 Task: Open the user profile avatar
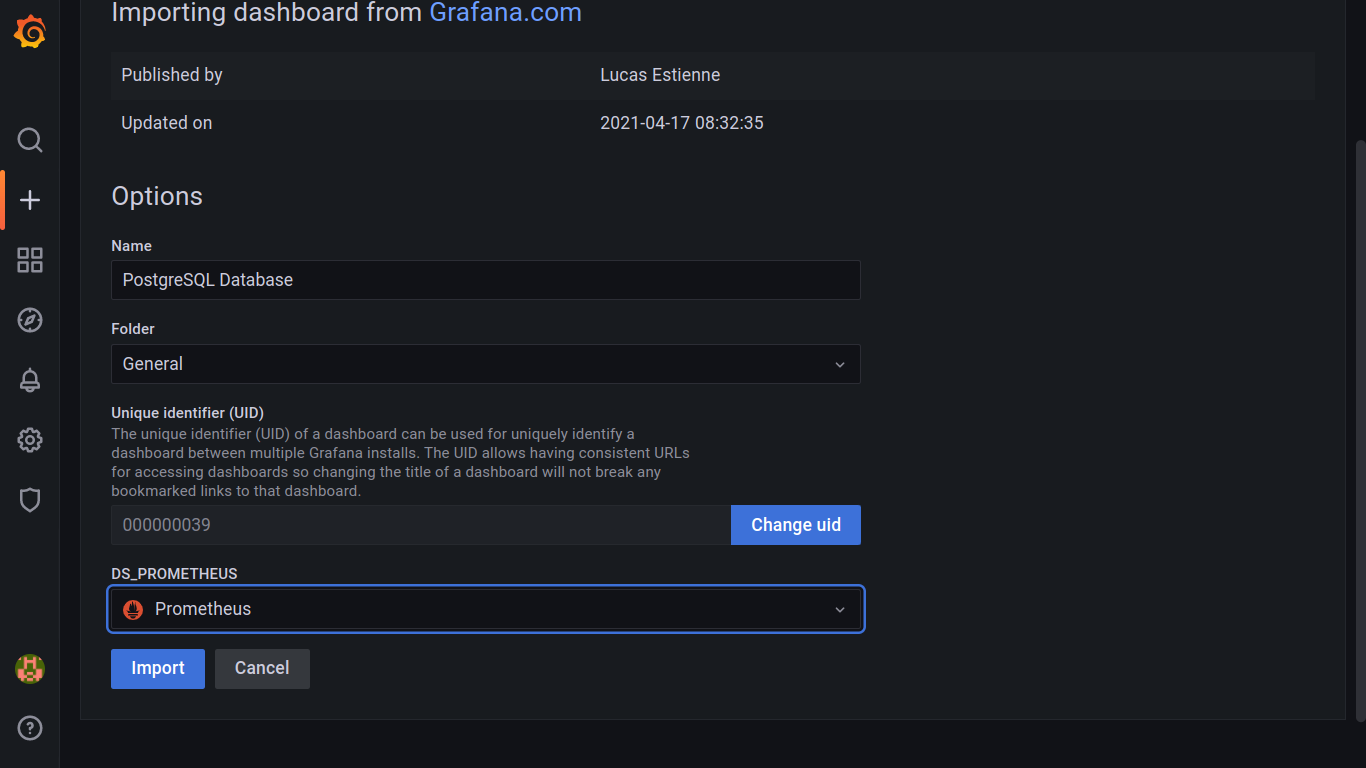click(30, 669)
